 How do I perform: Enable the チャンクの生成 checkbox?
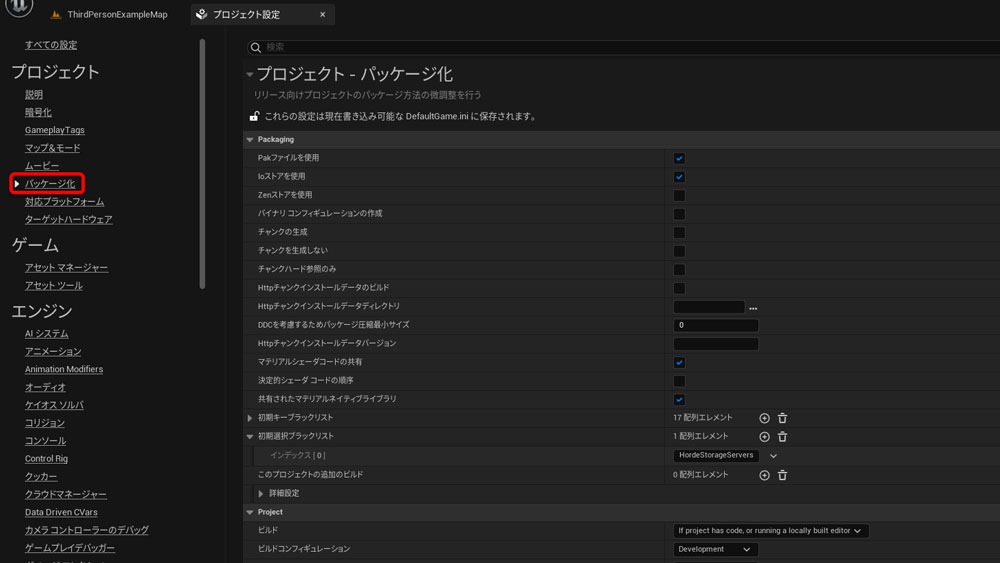679,232
